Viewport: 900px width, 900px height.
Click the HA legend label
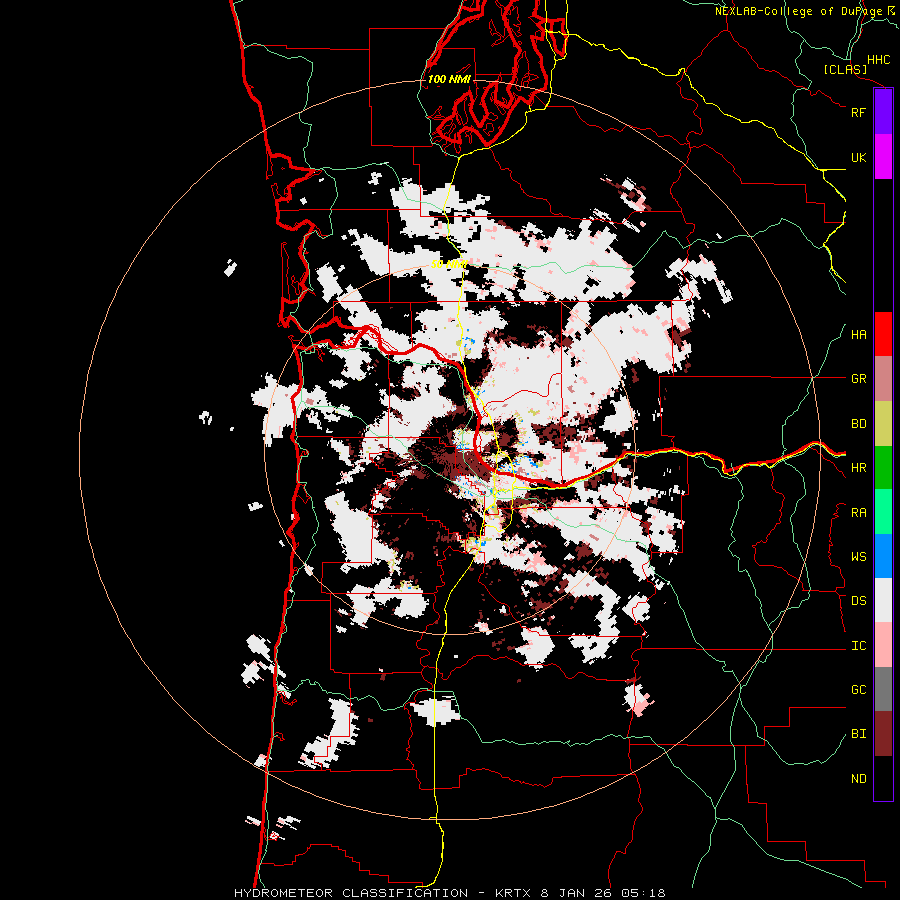[858, 335]
